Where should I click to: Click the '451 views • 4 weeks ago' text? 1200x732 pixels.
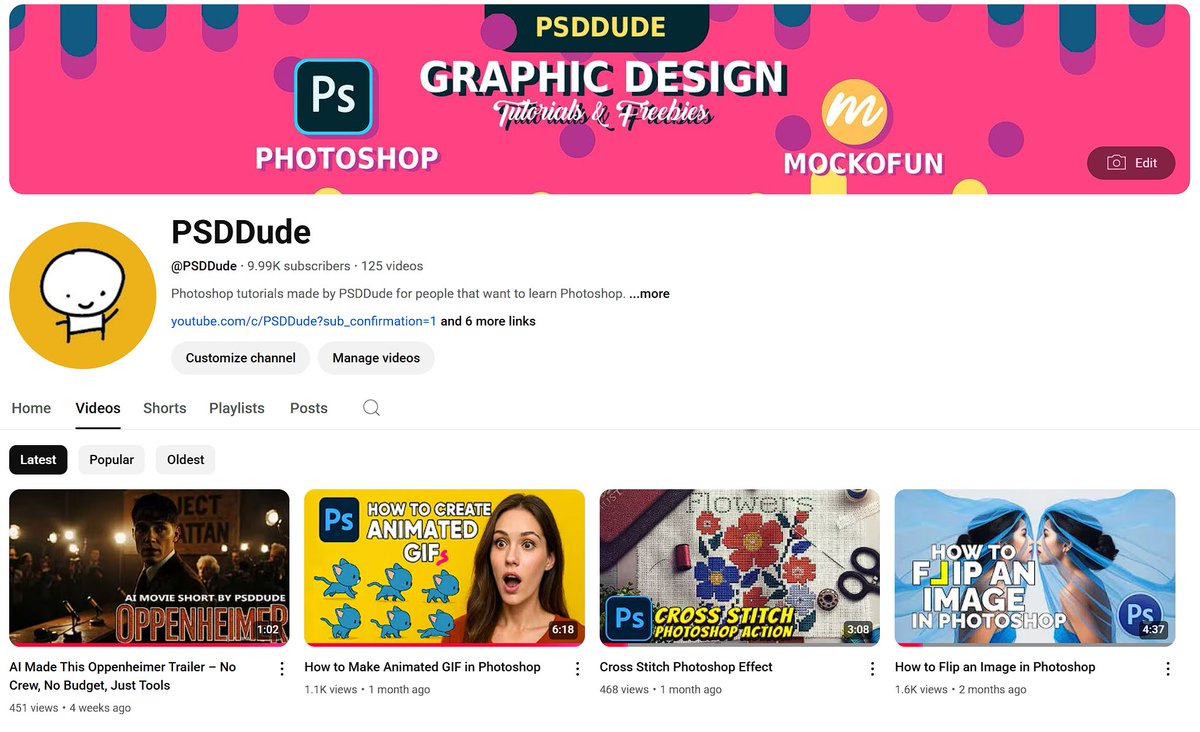tap(70, 708)
